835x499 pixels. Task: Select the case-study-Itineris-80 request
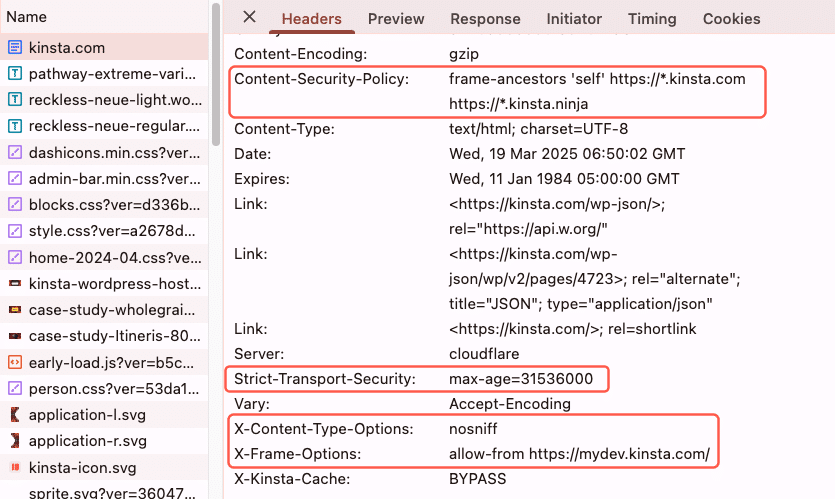tap(104, 336)
